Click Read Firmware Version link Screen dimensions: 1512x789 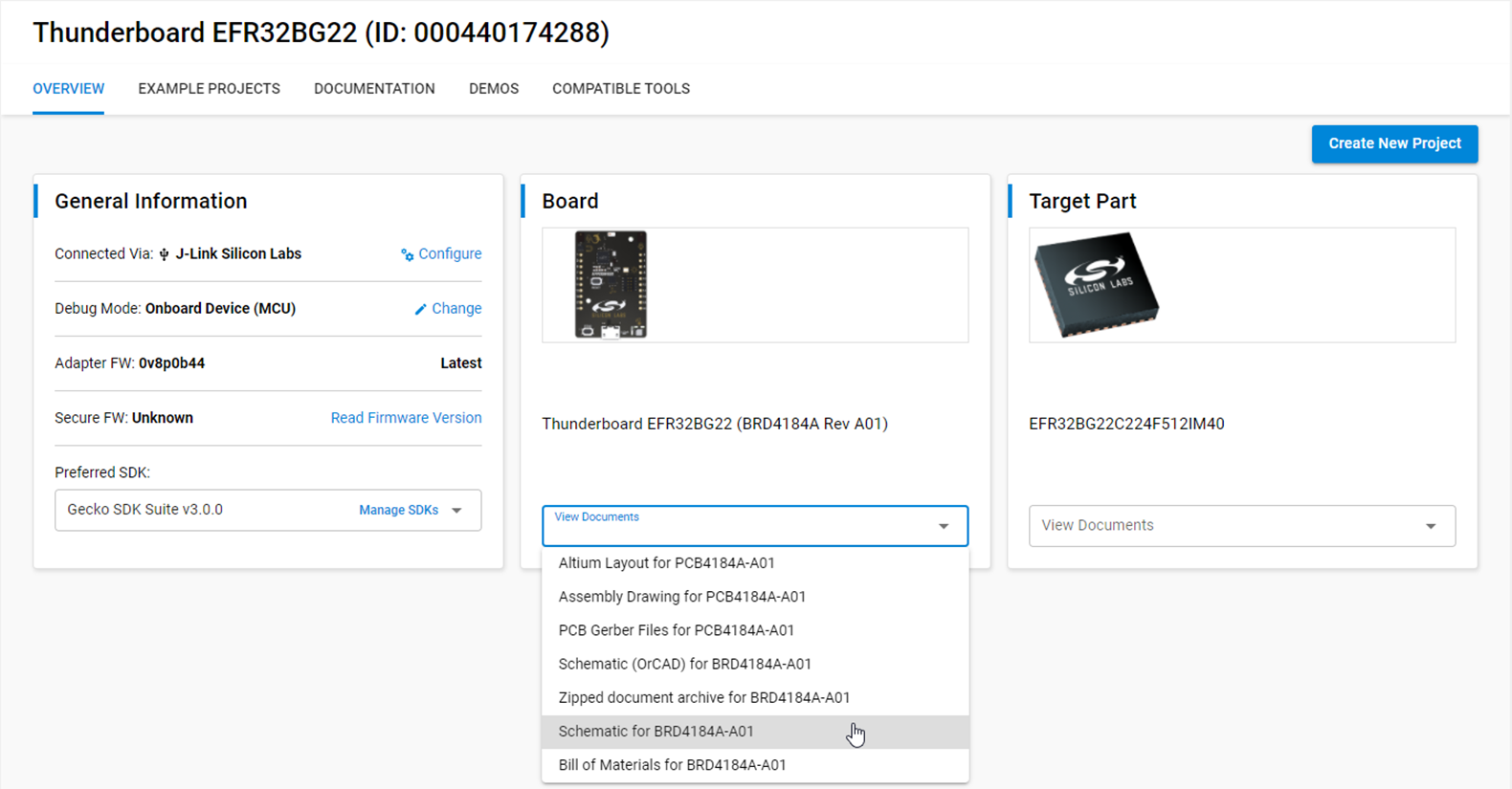(406, 418)
